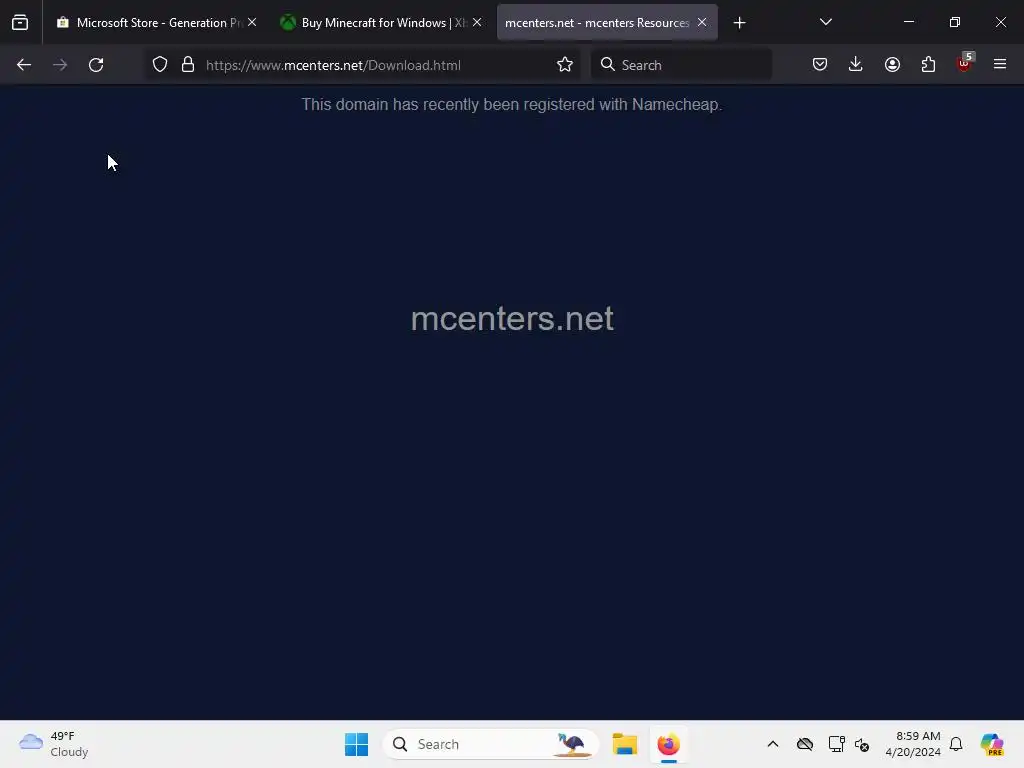Open Firefox View recent browsing button
Viewport: 1024px width, 768px height.
pyautogui.click(x=20, y=23)
